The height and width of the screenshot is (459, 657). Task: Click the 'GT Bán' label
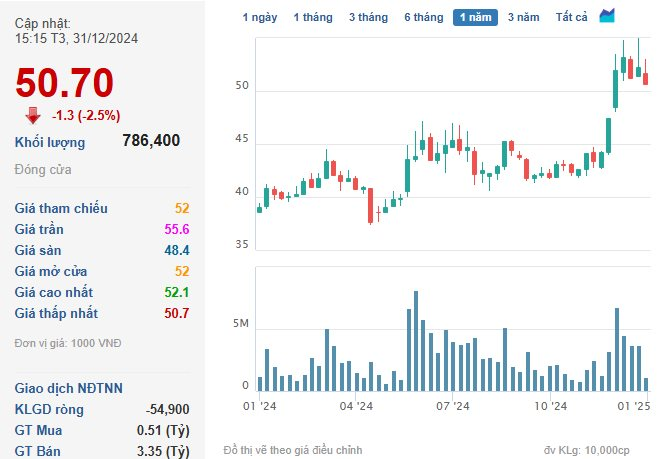(37, 451)
